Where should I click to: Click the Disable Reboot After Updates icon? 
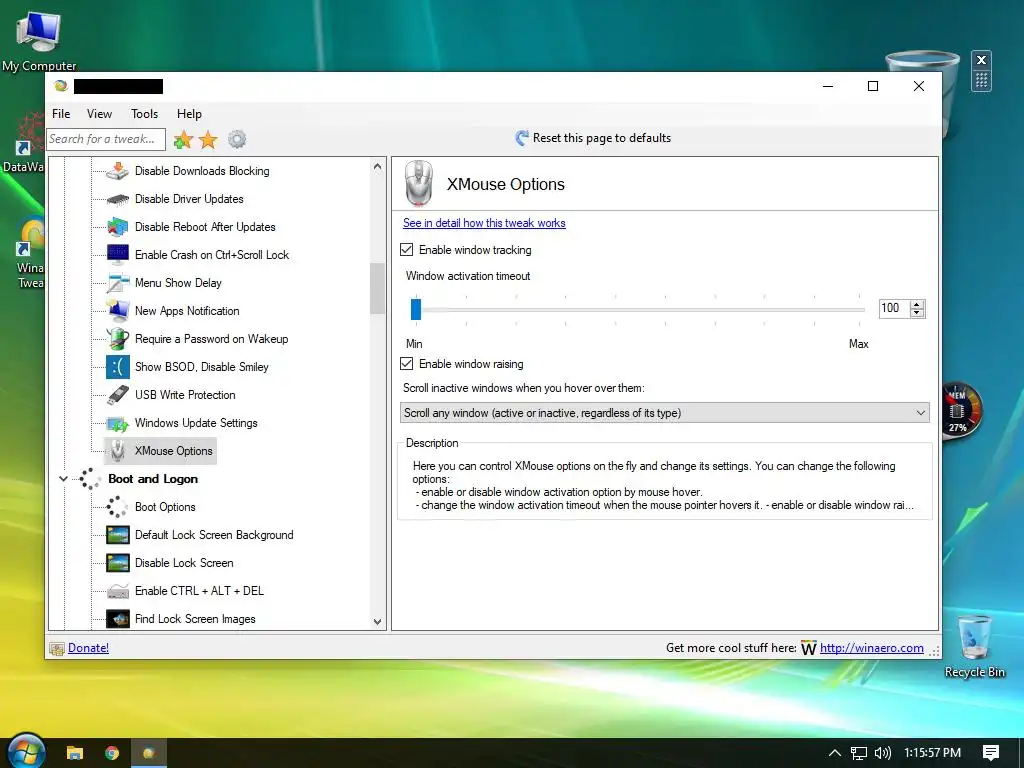click(118, 227)
